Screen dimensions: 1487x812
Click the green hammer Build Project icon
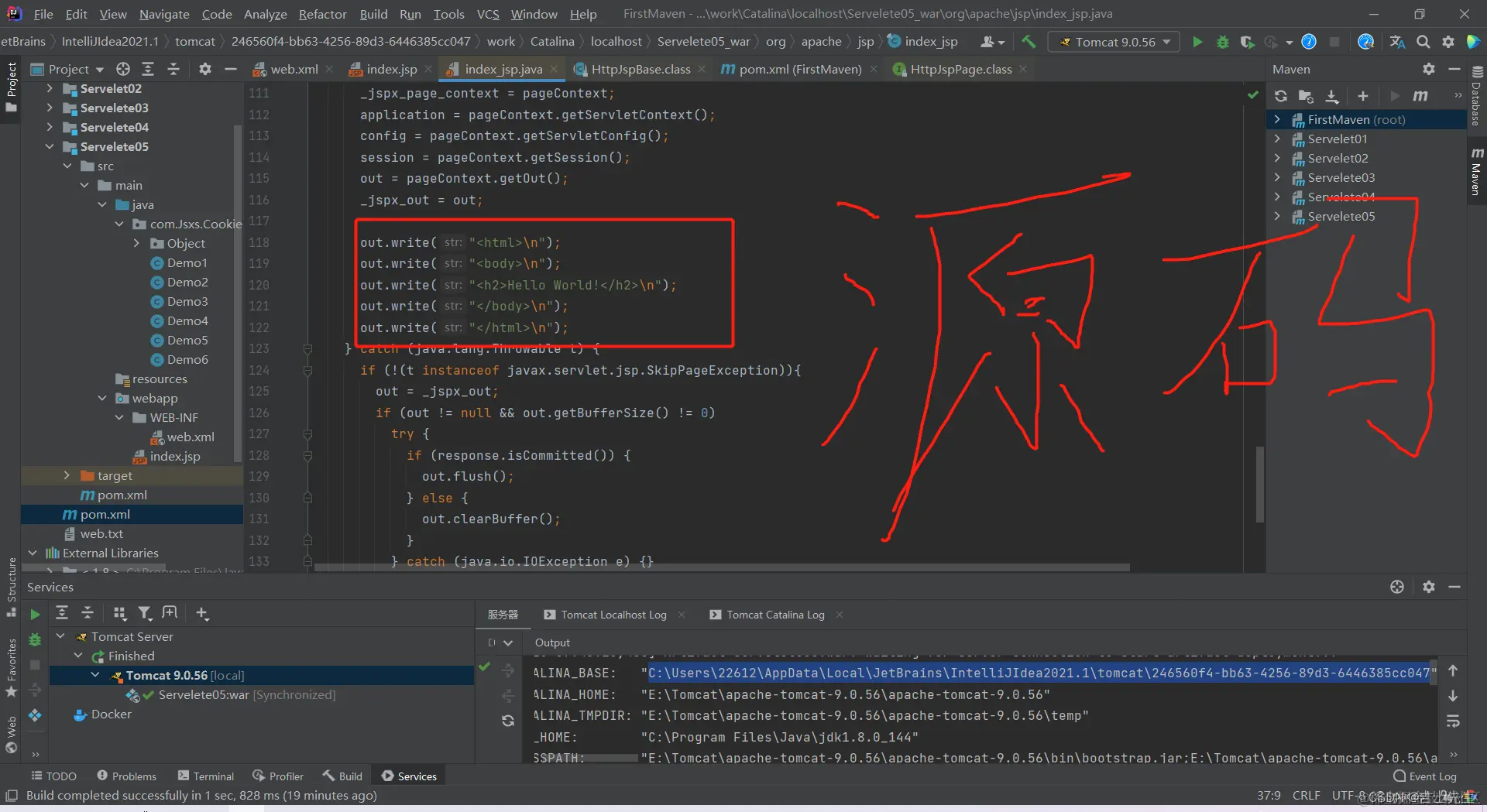[1029, 42]
